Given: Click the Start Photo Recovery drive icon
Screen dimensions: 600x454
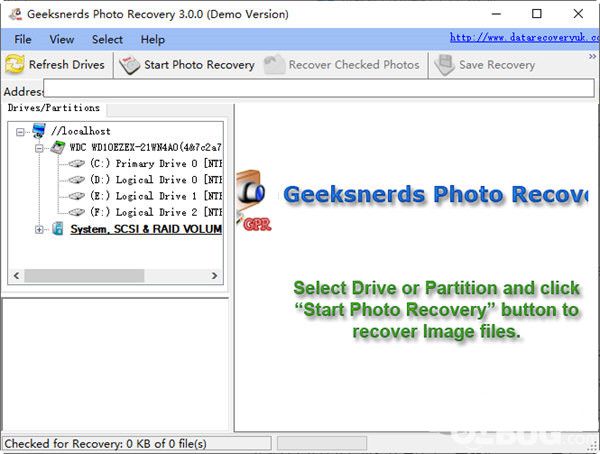Looking at the screenshot, I should 129,65.
